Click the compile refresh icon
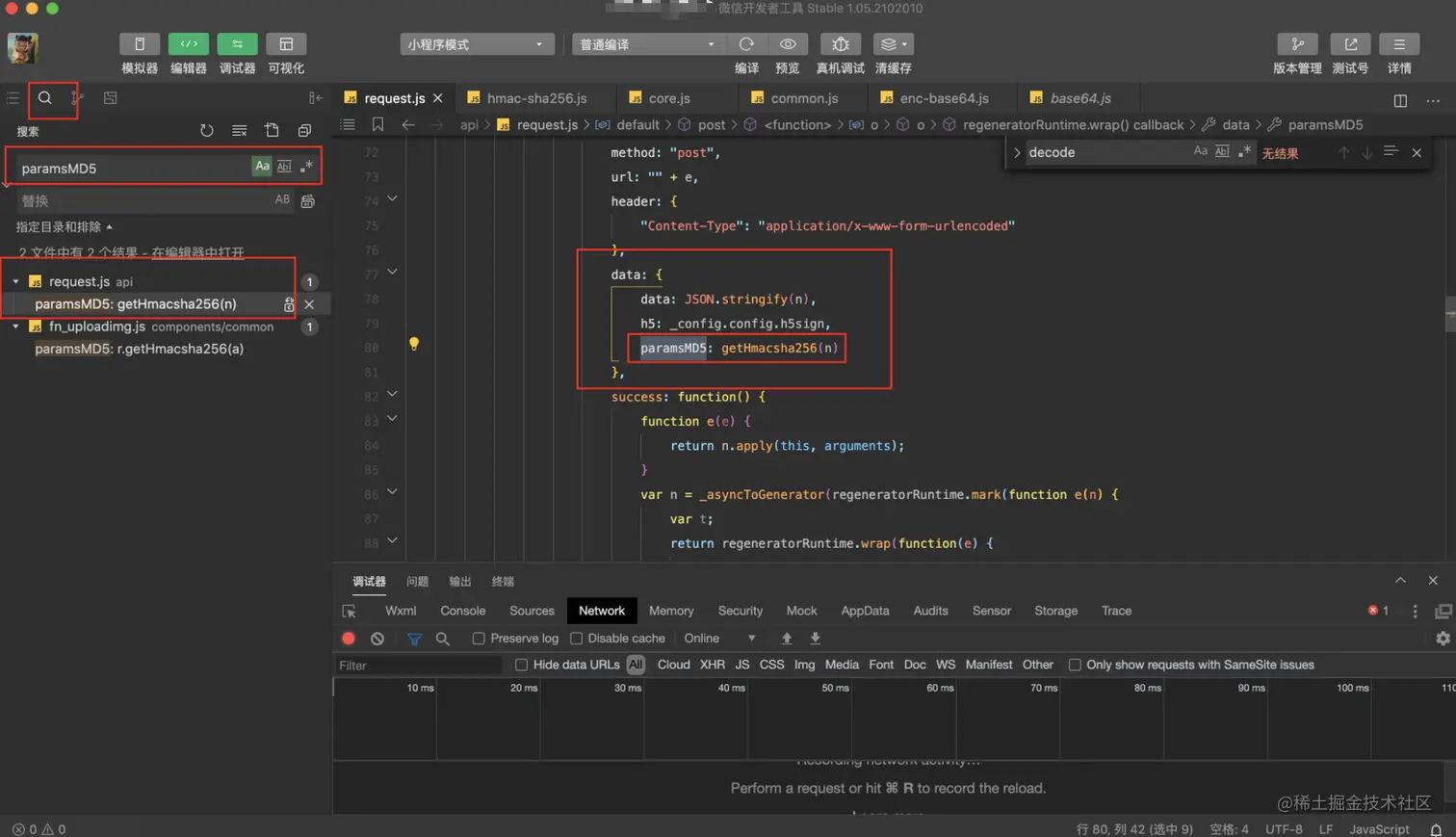This screenshot has width=1456, height=837. [746, 44]
